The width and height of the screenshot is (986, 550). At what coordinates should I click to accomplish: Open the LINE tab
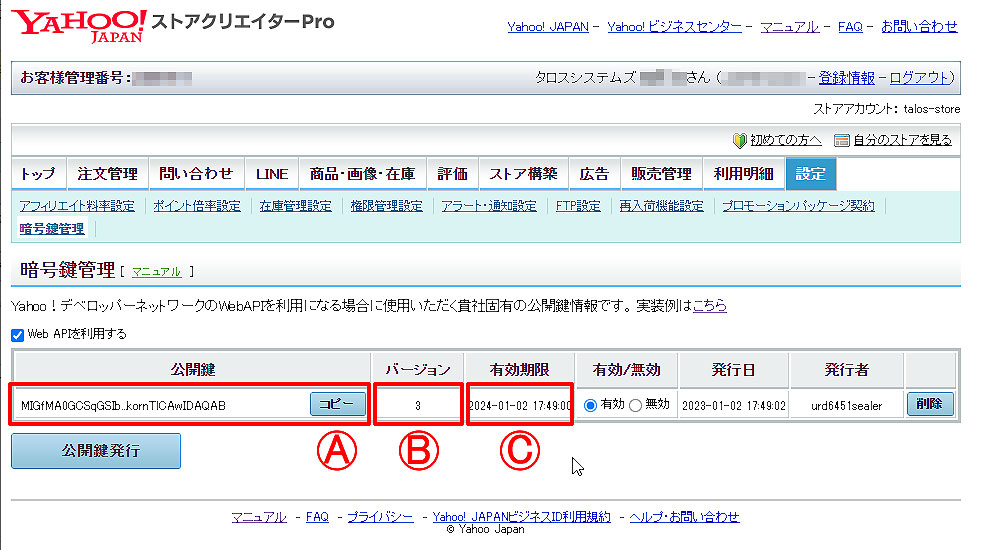pyautogui.click(x=272, y=174)
